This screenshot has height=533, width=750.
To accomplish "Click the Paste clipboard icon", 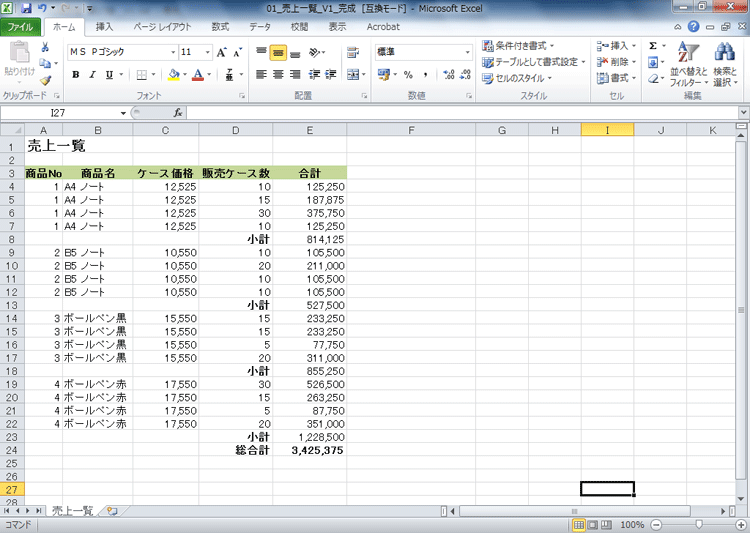I will tap(20, 53).
